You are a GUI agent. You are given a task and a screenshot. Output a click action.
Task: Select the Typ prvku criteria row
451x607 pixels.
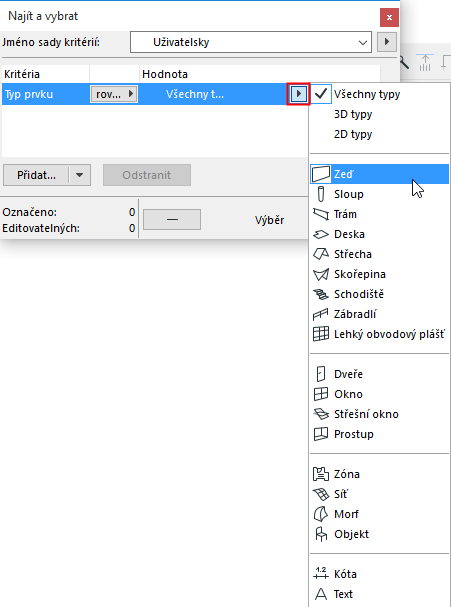click(155, 94)
